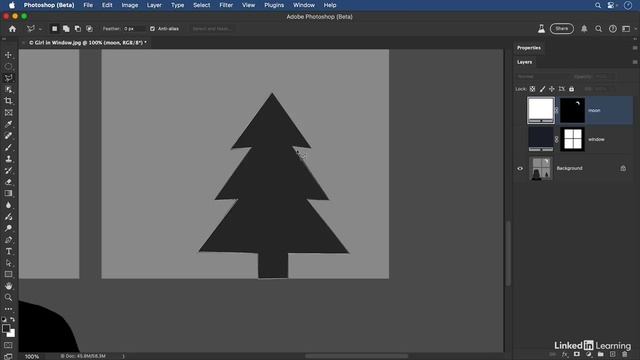Image resolution: width=640 pixels, height=360 pixels.
Task: Select the Object Selection tool
Action: (8, 89)
